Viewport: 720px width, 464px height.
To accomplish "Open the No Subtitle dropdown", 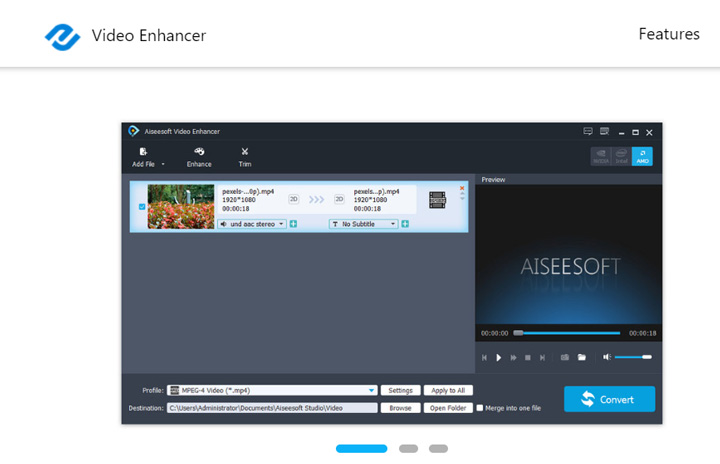I will tap(363, 224).
